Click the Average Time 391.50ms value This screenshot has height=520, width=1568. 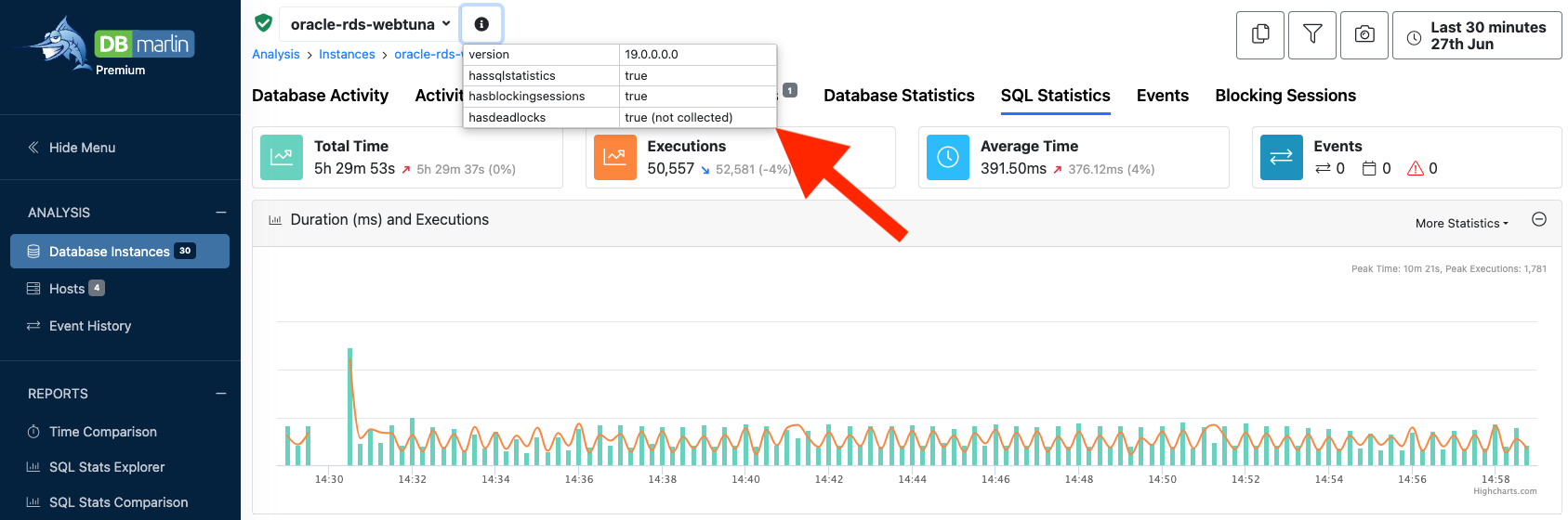click(1013, 168)
